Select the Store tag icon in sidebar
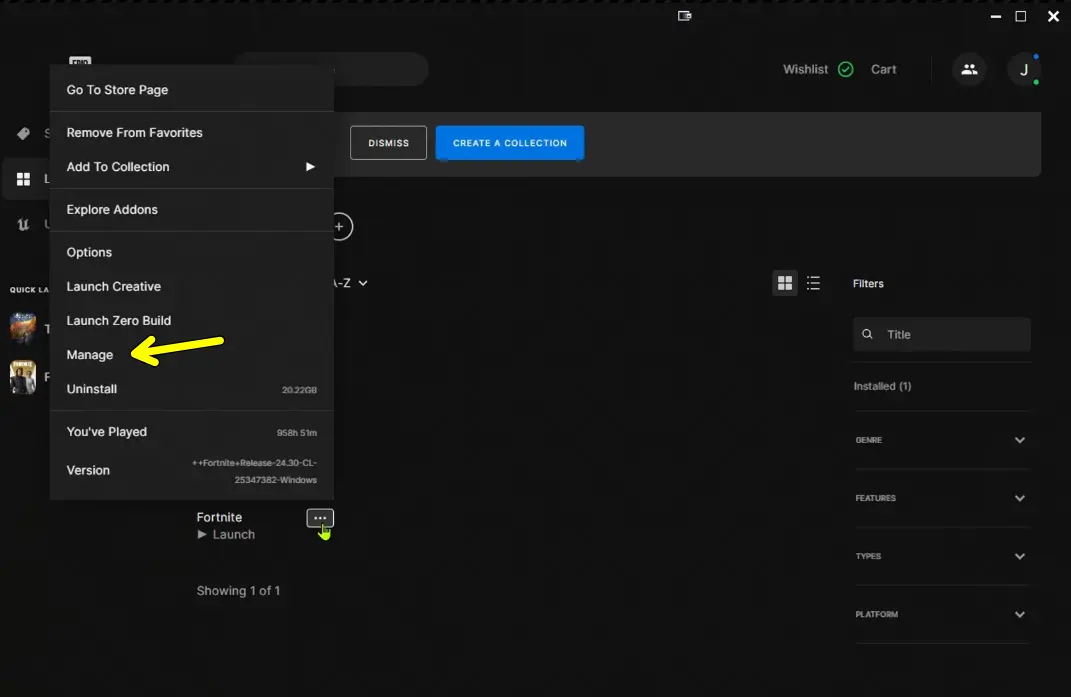Viewport: 1071px width, 697px height. point(24,133)
